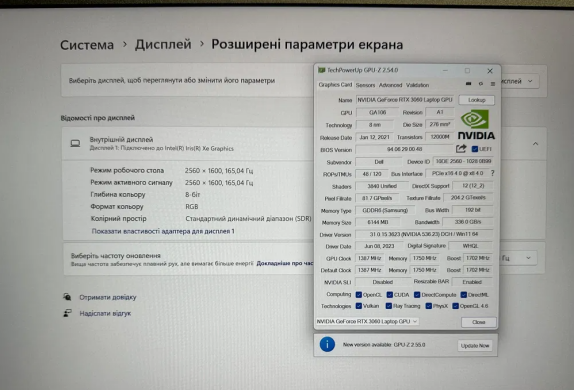
Task: Click the Close button in GPU-Z
Action: [478, 322]
